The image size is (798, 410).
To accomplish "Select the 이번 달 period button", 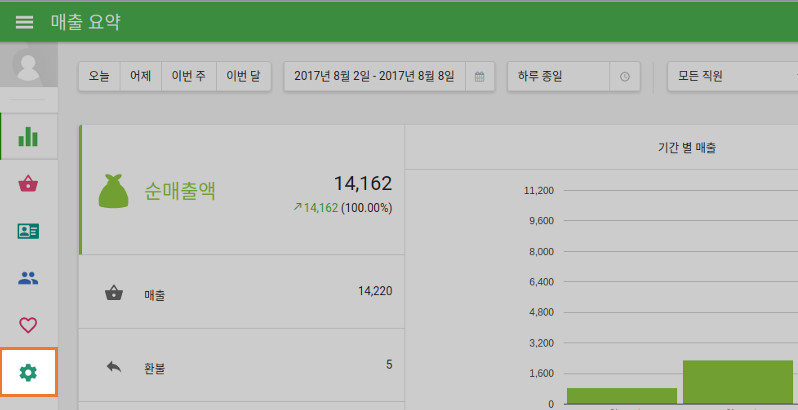I will coord(243,77).
